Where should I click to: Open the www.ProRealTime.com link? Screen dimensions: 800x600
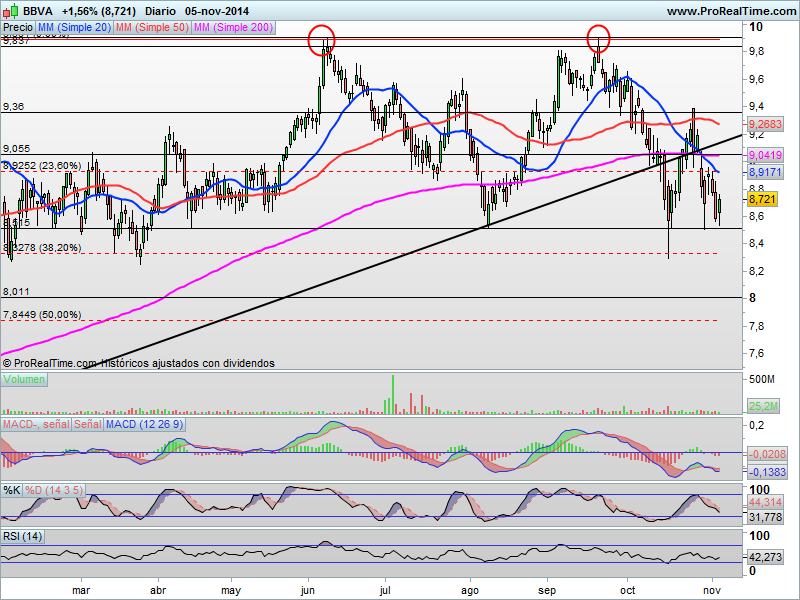tap(731, 11)
